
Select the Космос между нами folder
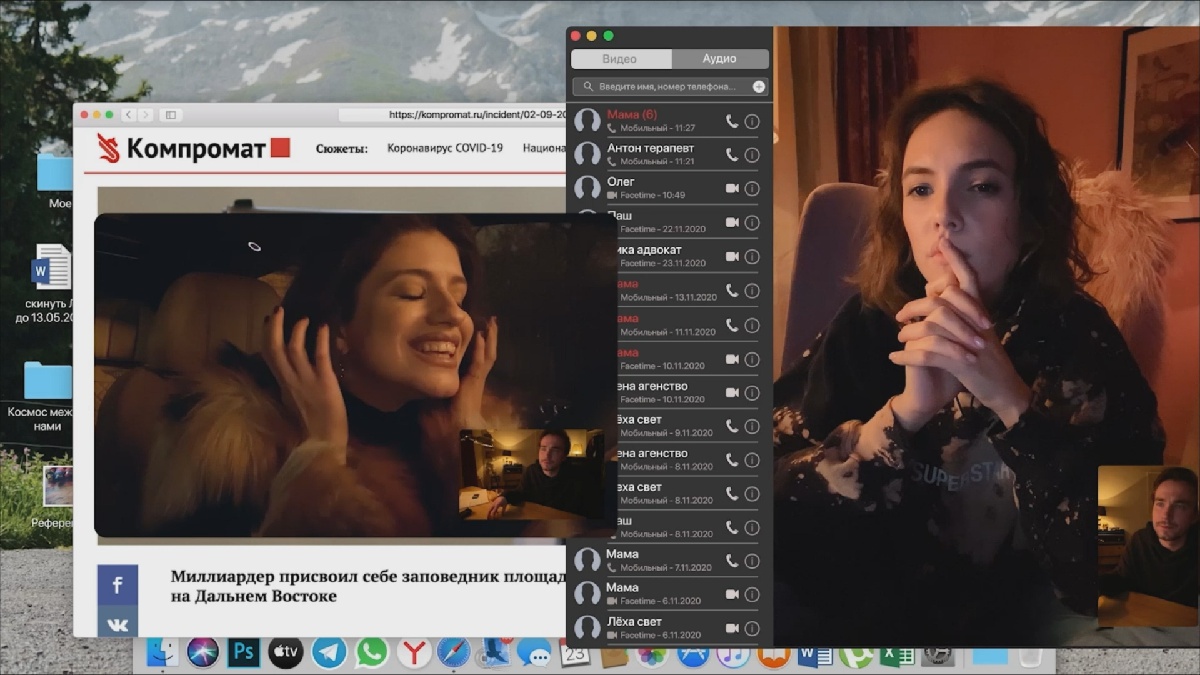click(x=47, y=382)
